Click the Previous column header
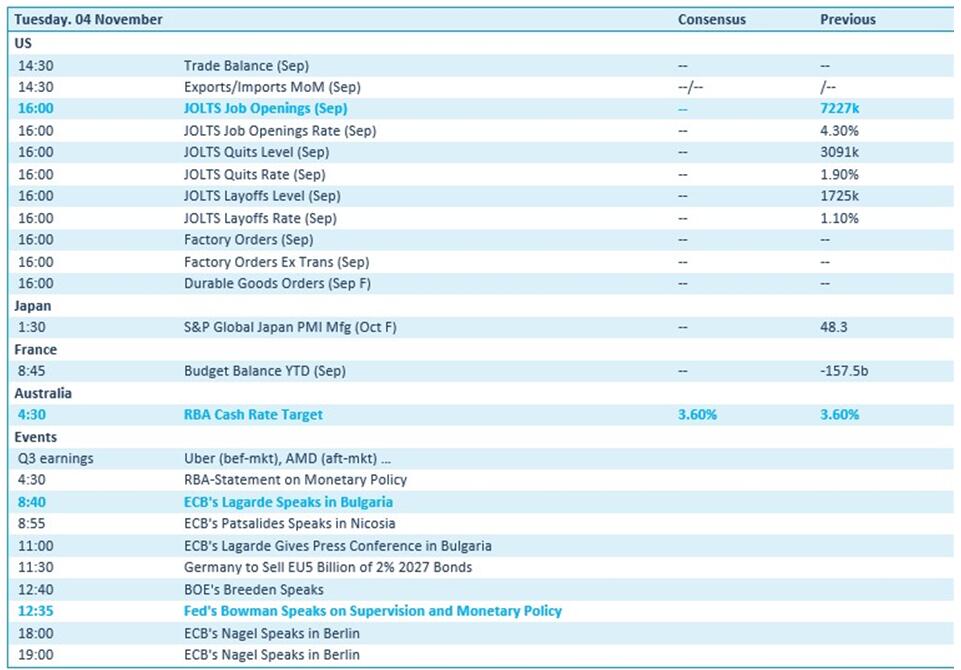961x670 pixels. pos(847,20)
